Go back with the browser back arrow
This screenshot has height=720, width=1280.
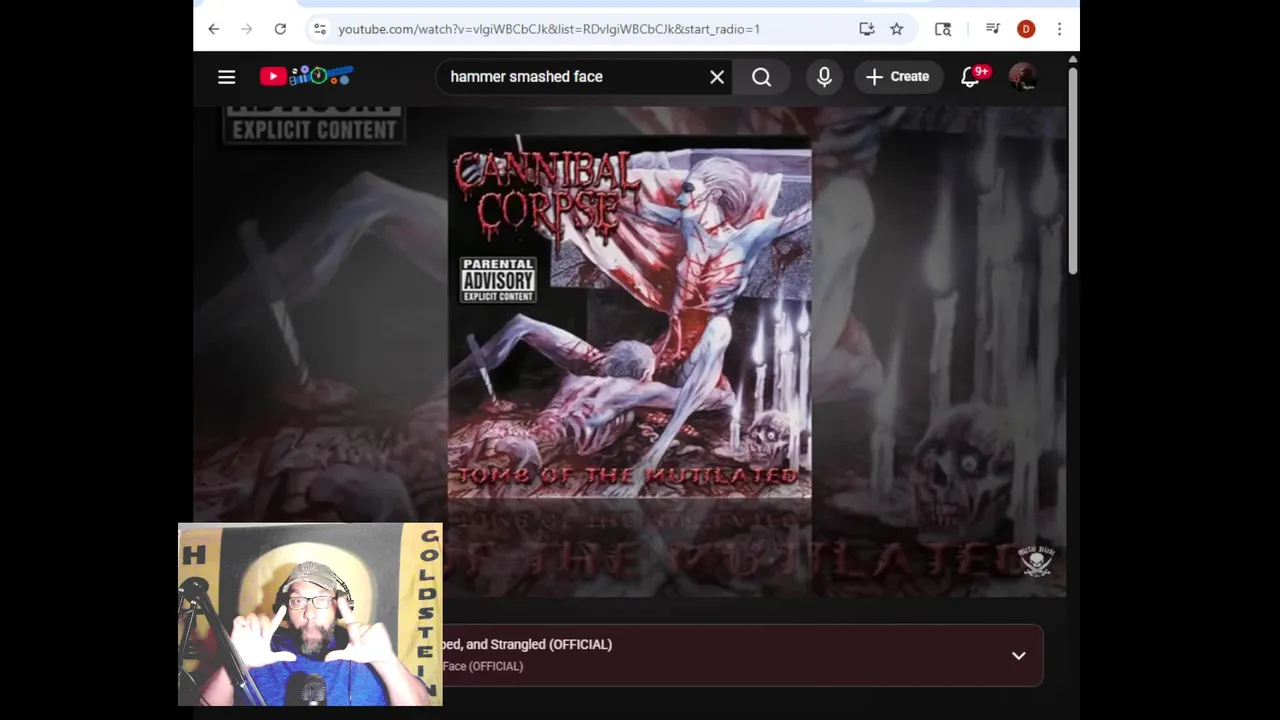[214, 29]
